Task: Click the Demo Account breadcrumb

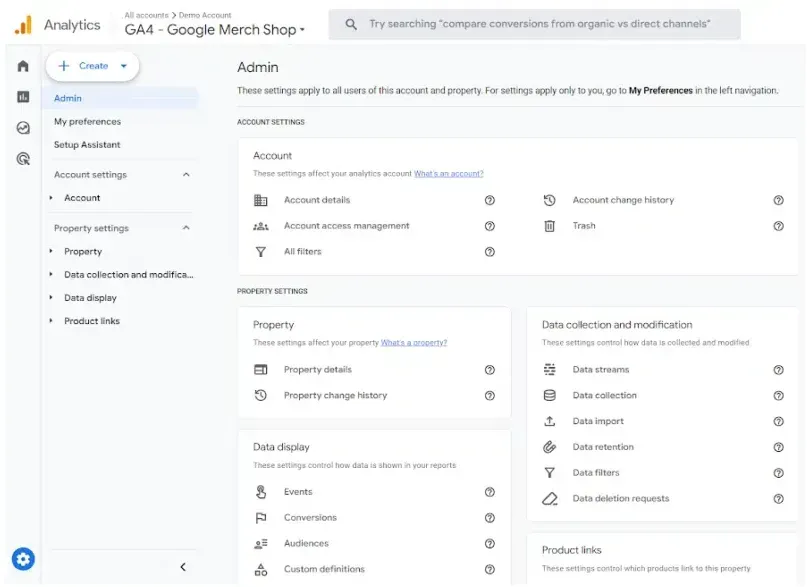Action: [x=205, y=15]
